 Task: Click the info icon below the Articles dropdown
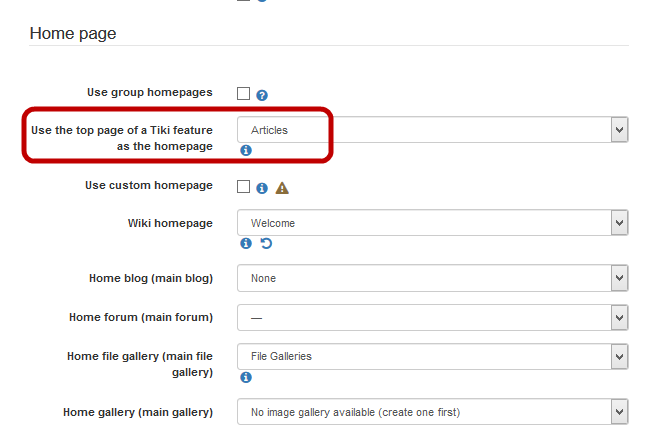pos(246,150)
